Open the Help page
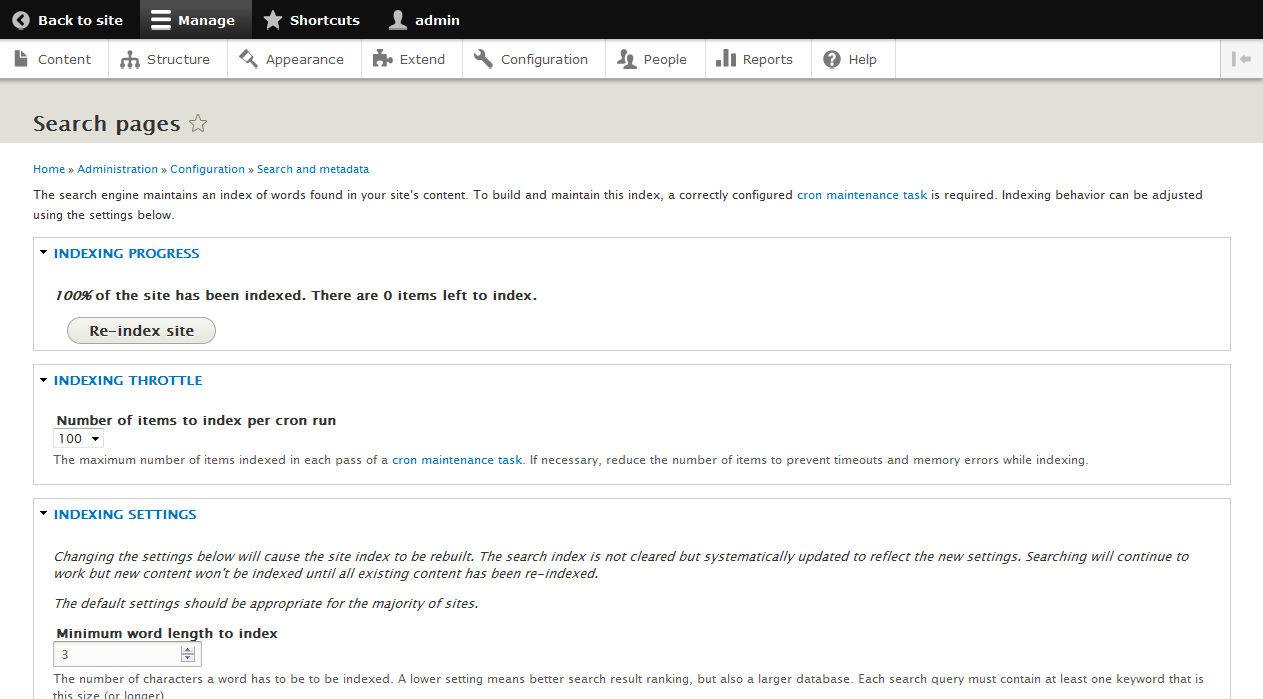Viewport: 1263px width, 699px height. pyautogui.click(x=849, y=59)
